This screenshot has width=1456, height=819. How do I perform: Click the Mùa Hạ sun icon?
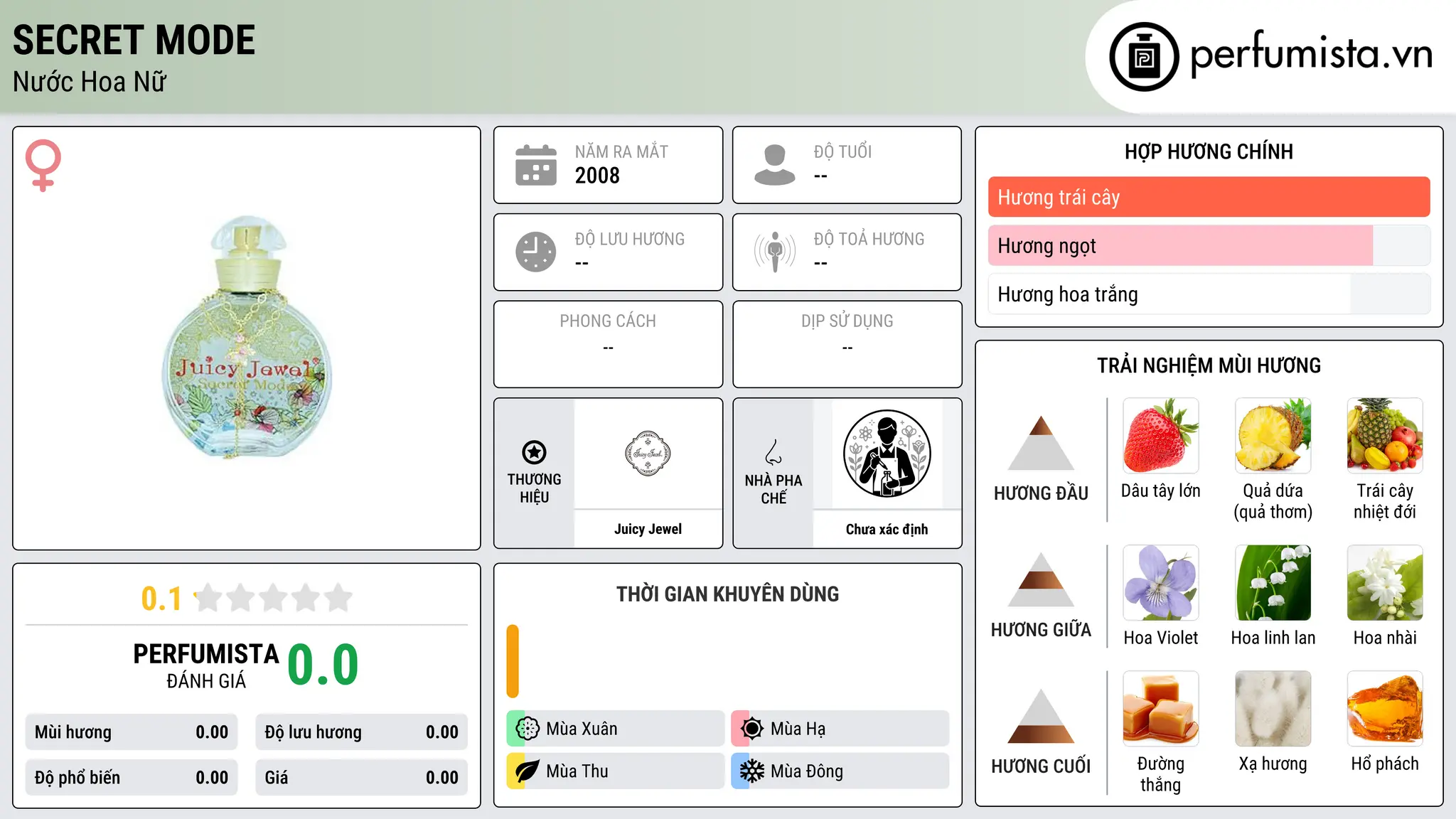[x=752, y=729]
